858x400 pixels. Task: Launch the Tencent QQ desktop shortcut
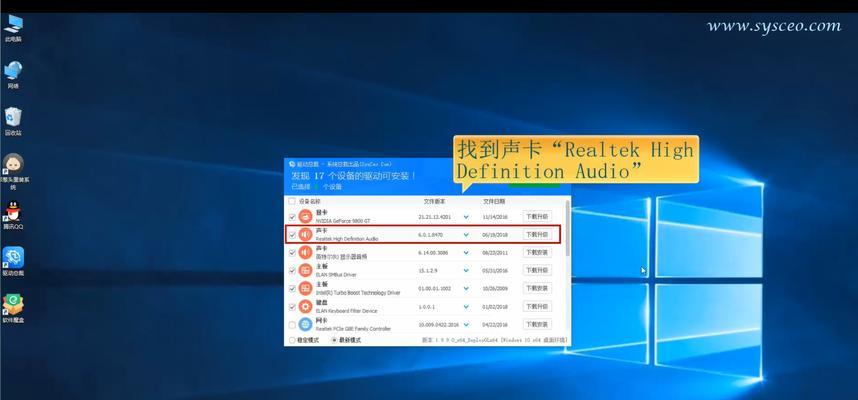13,215
